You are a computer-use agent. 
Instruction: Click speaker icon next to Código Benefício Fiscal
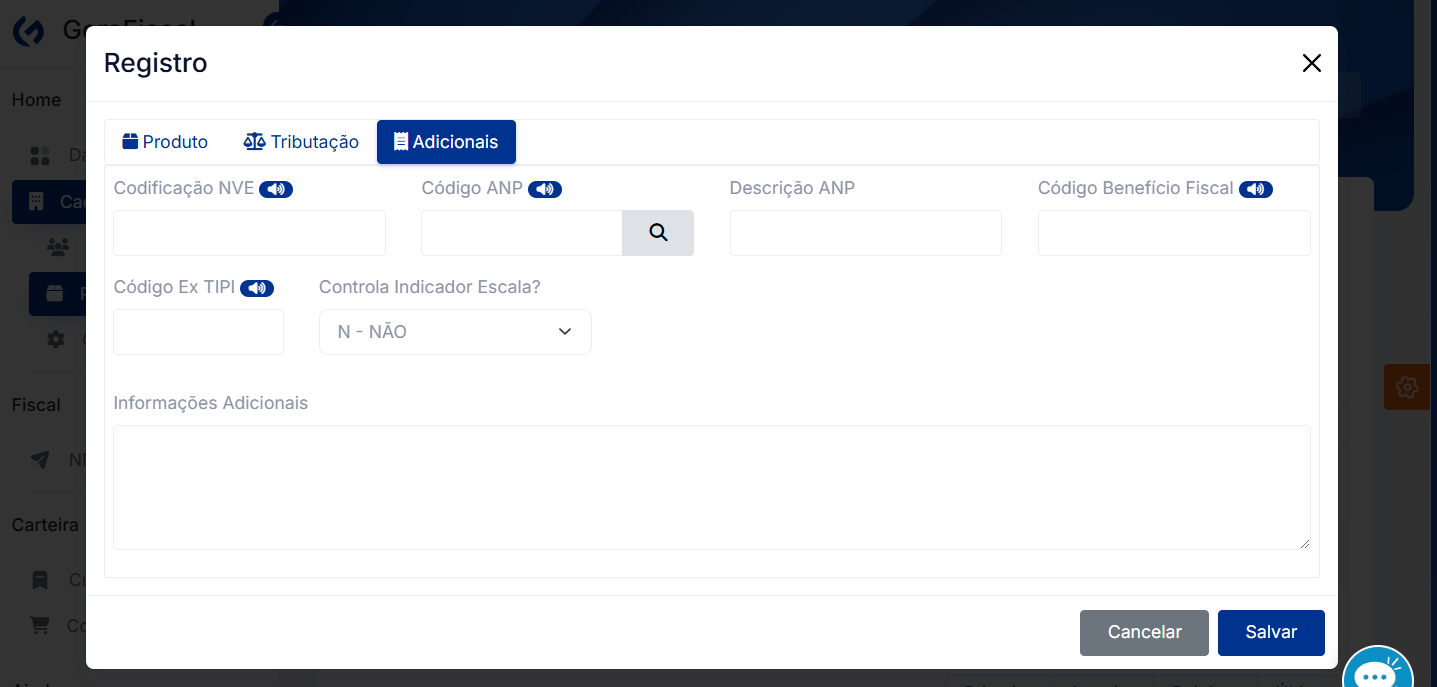pyautogui.click(x=1256, y=189)
